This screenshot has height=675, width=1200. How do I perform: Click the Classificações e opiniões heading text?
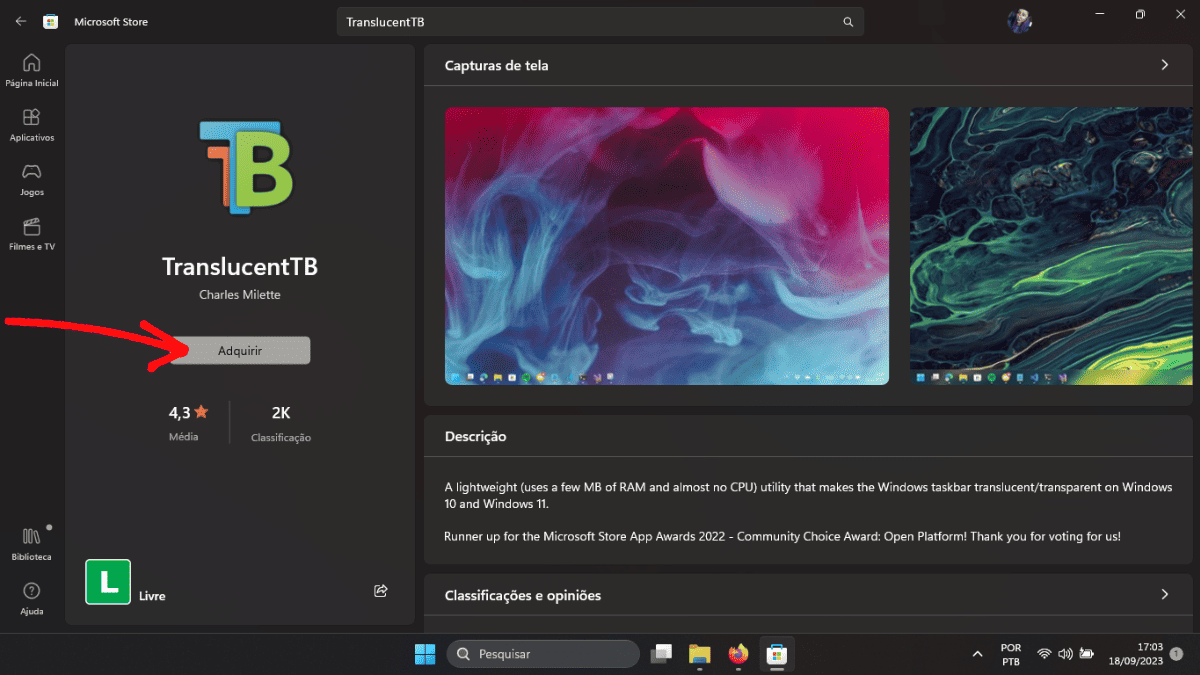coord(523,595)
